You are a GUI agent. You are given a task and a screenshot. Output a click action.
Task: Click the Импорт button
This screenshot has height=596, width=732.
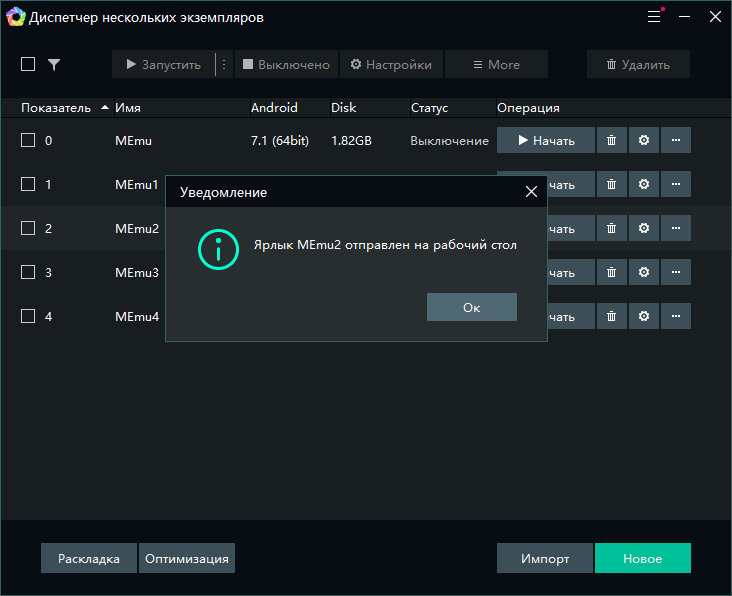click(545, 558)
